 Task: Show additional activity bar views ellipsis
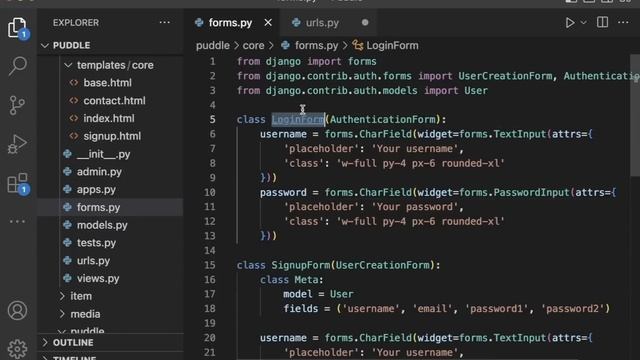(17, 222)
